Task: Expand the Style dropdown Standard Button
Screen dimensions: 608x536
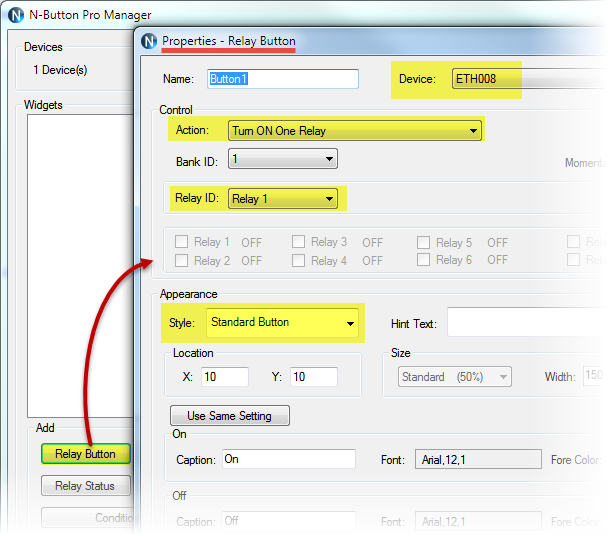Action: [x=283, y=323]
